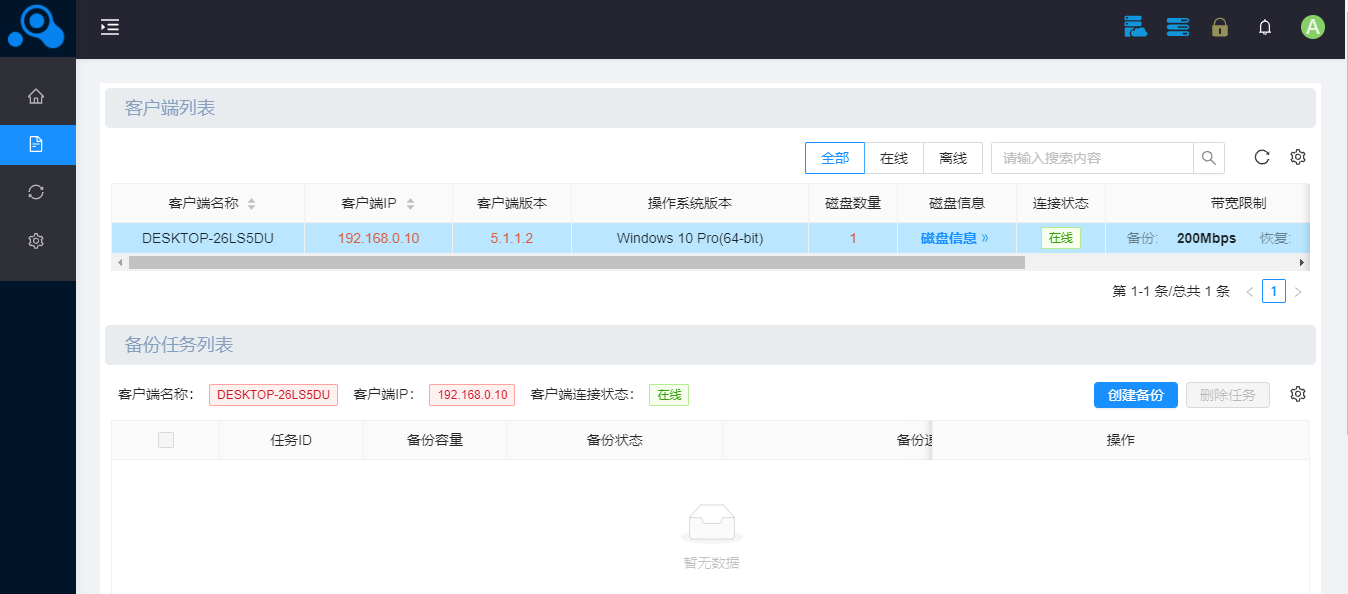This screenshot has width=1348, height=594.
Task: Select the 在线 filter option
Action: pos(893,158)
